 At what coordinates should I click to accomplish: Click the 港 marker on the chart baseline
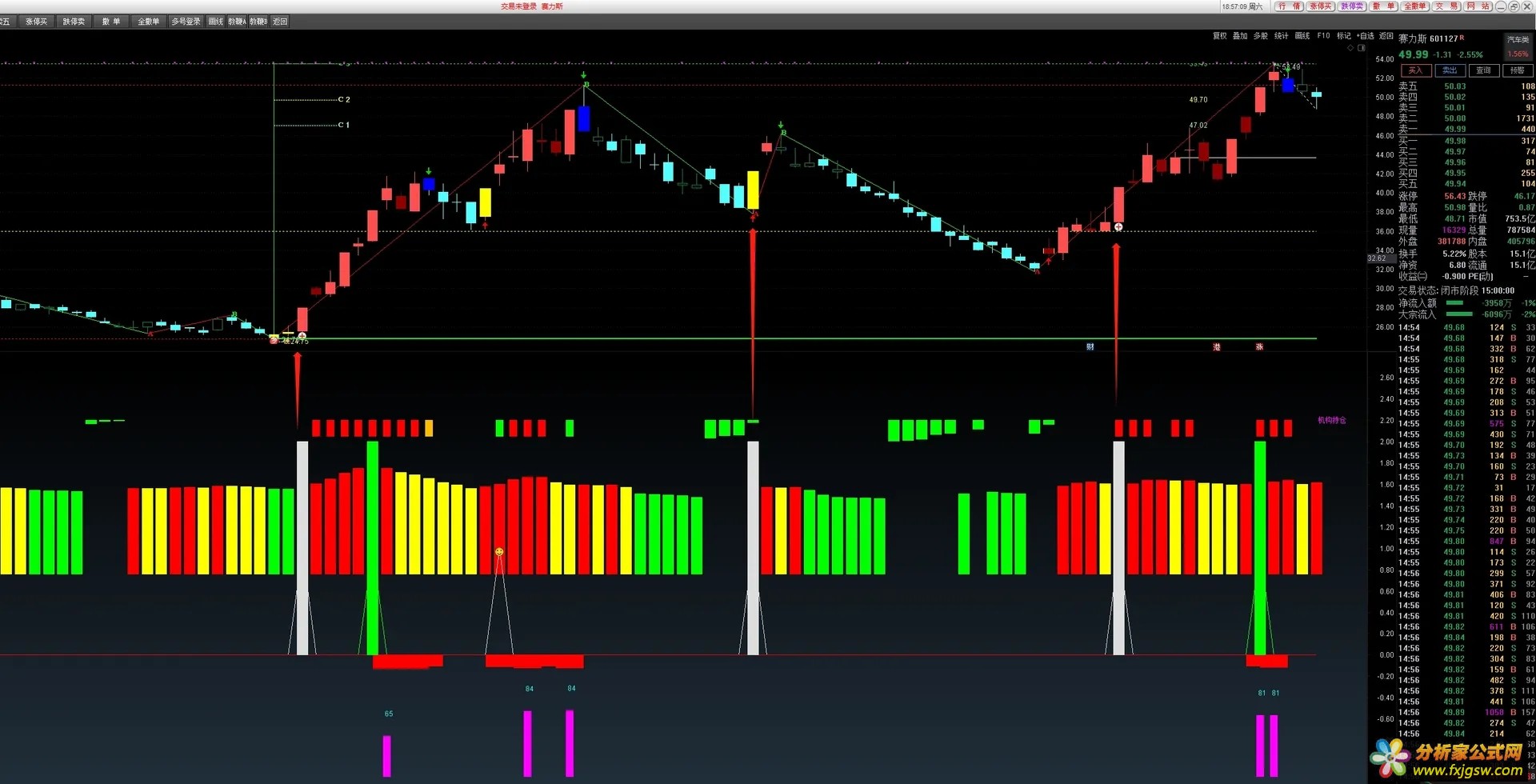1217,347
